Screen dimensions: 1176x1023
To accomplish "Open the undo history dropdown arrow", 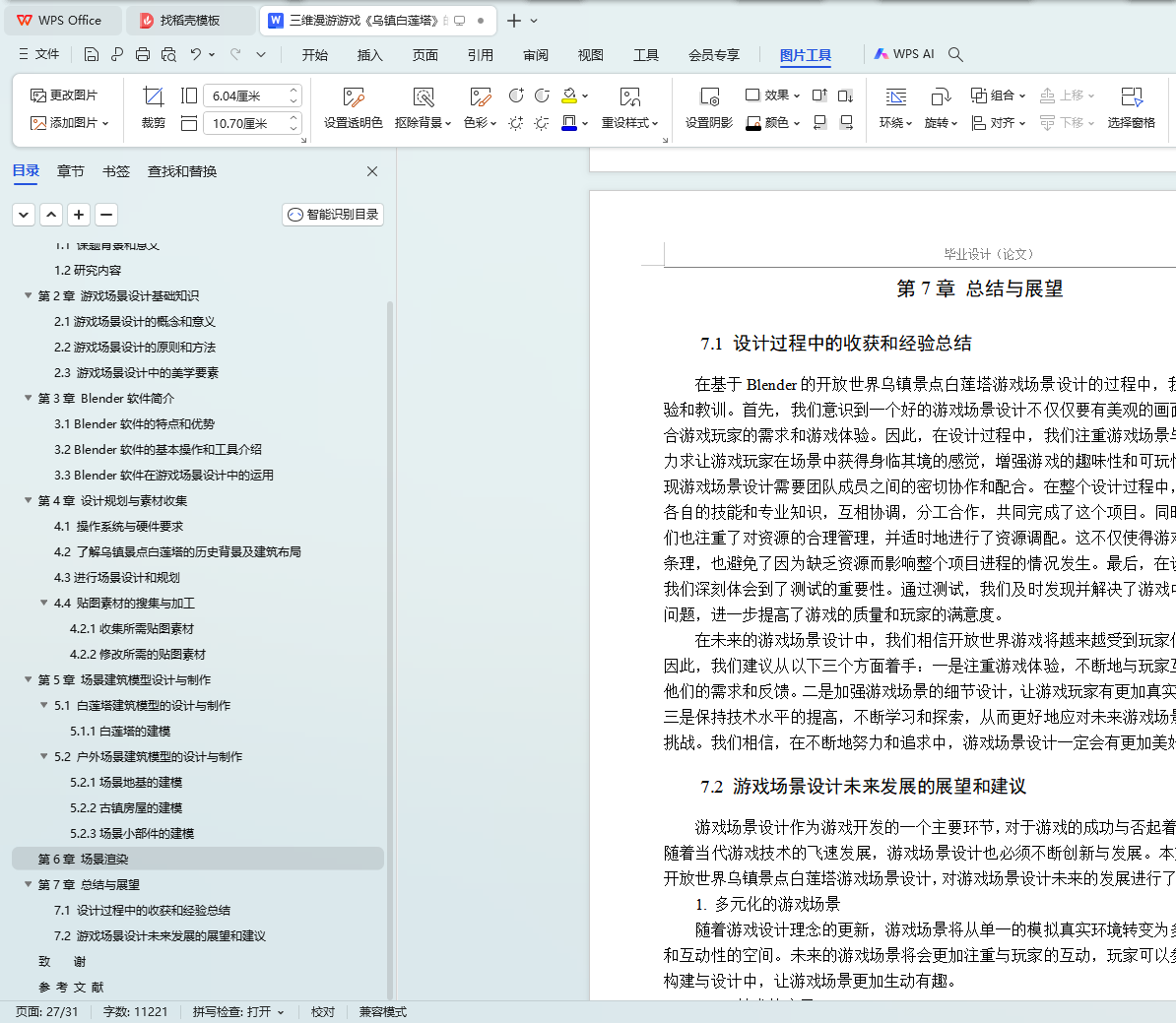I will 212,54.
